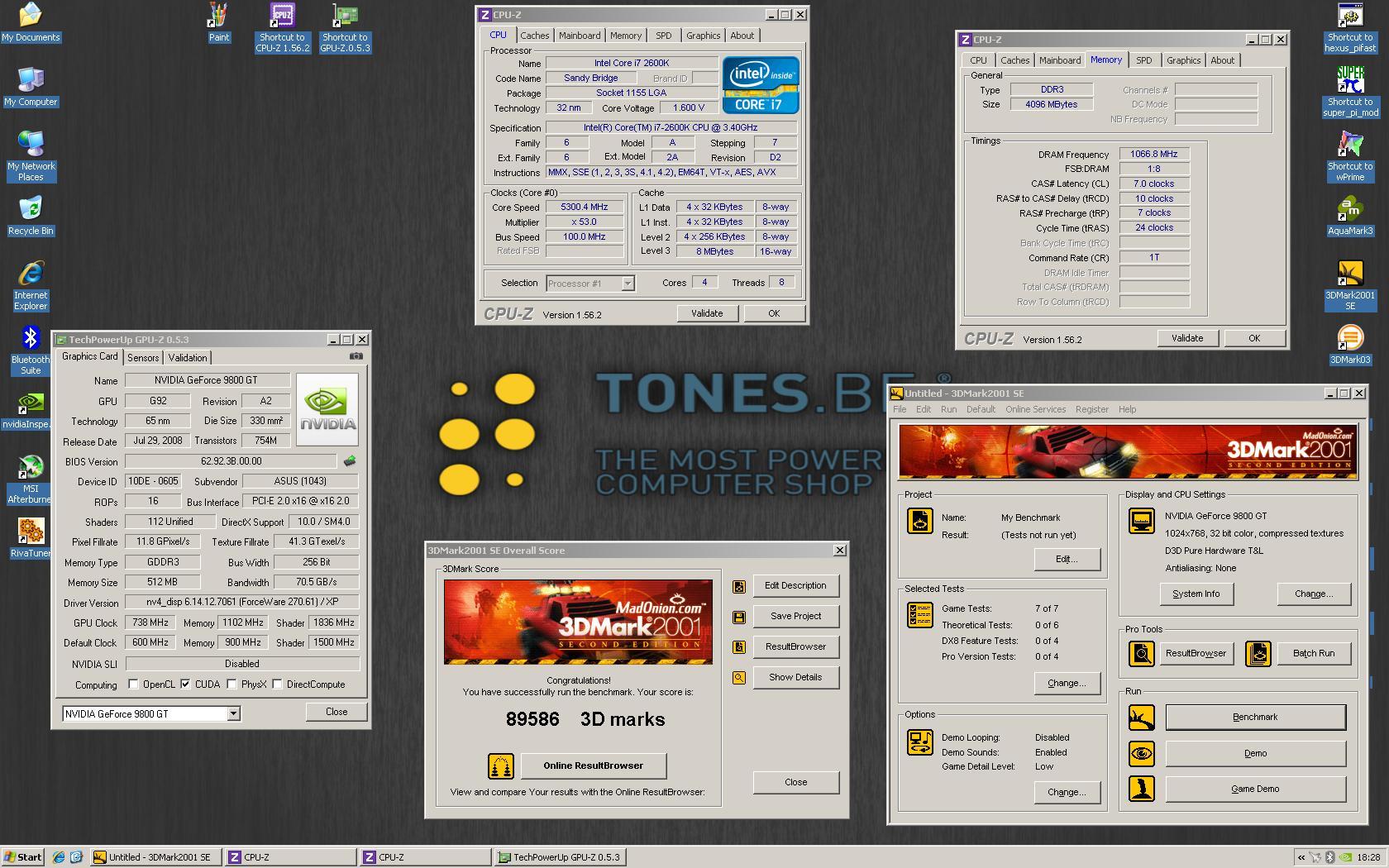Click the Core Speed 5300.4 MHz field
The height and width of the screenshot is (868, 1389).
point(585,207)
